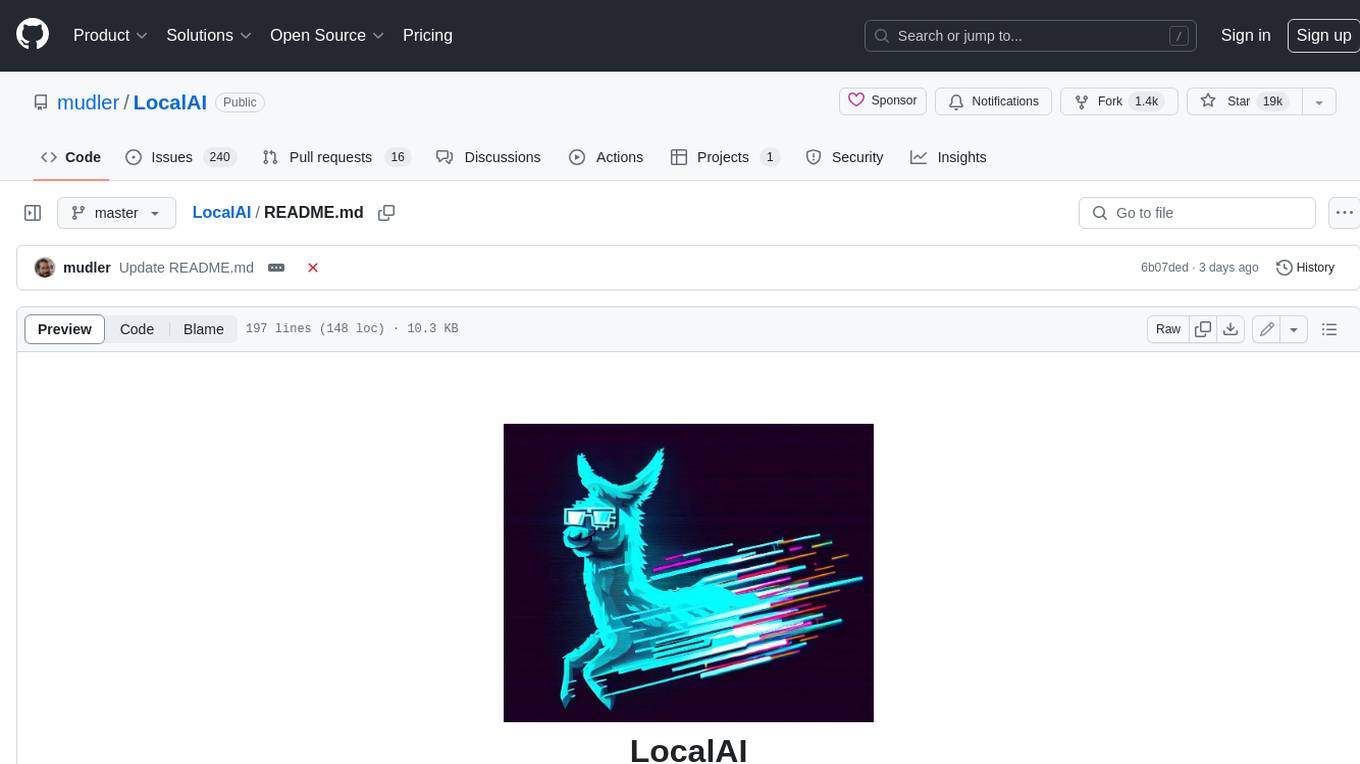Screen dimensions: 1360x764
Task: Go to LocalAI root in breadcrumb
Action: tap(221, 212)
